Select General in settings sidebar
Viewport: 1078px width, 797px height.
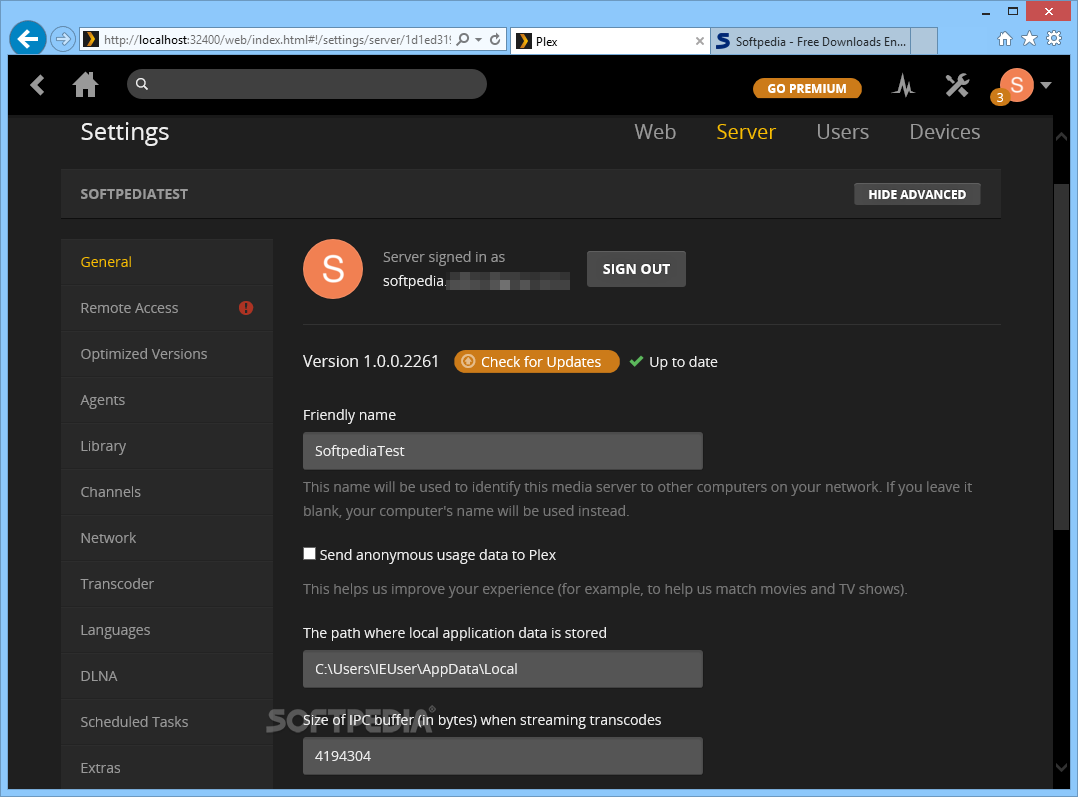(167, 262)
